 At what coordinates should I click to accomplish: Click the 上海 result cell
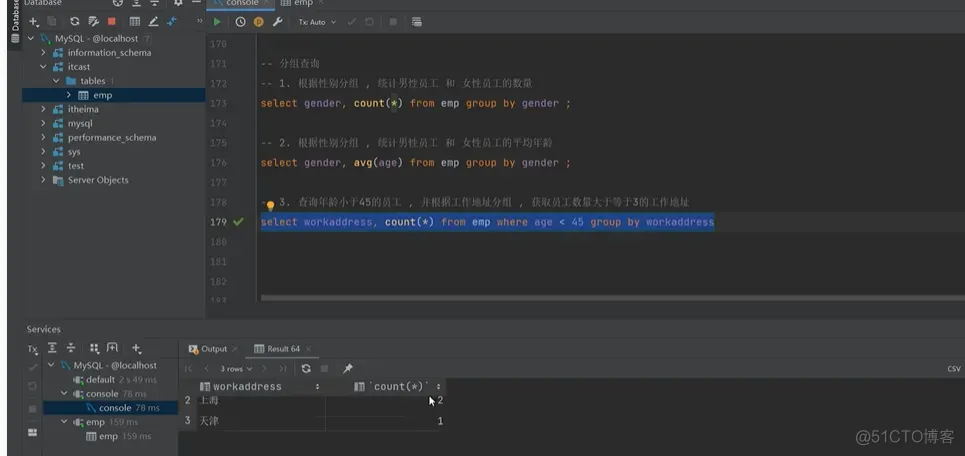[261, 401]
